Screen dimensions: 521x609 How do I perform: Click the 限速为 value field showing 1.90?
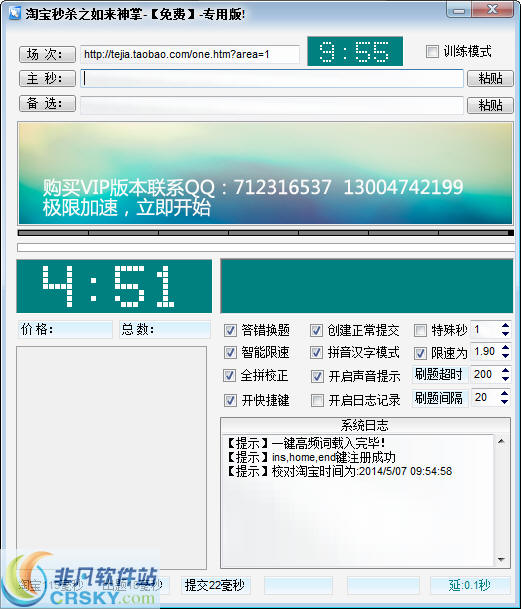486,351
